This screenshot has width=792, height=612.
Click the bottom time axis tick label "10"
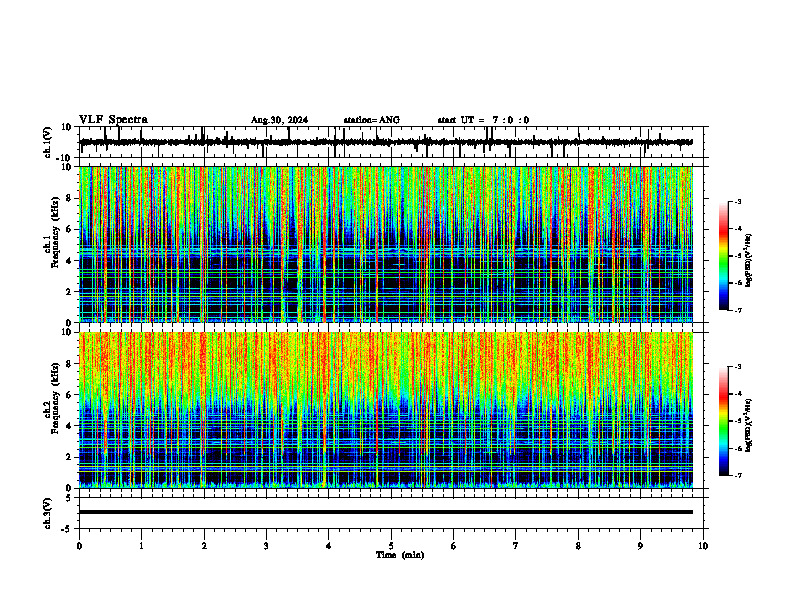point(703,546)
